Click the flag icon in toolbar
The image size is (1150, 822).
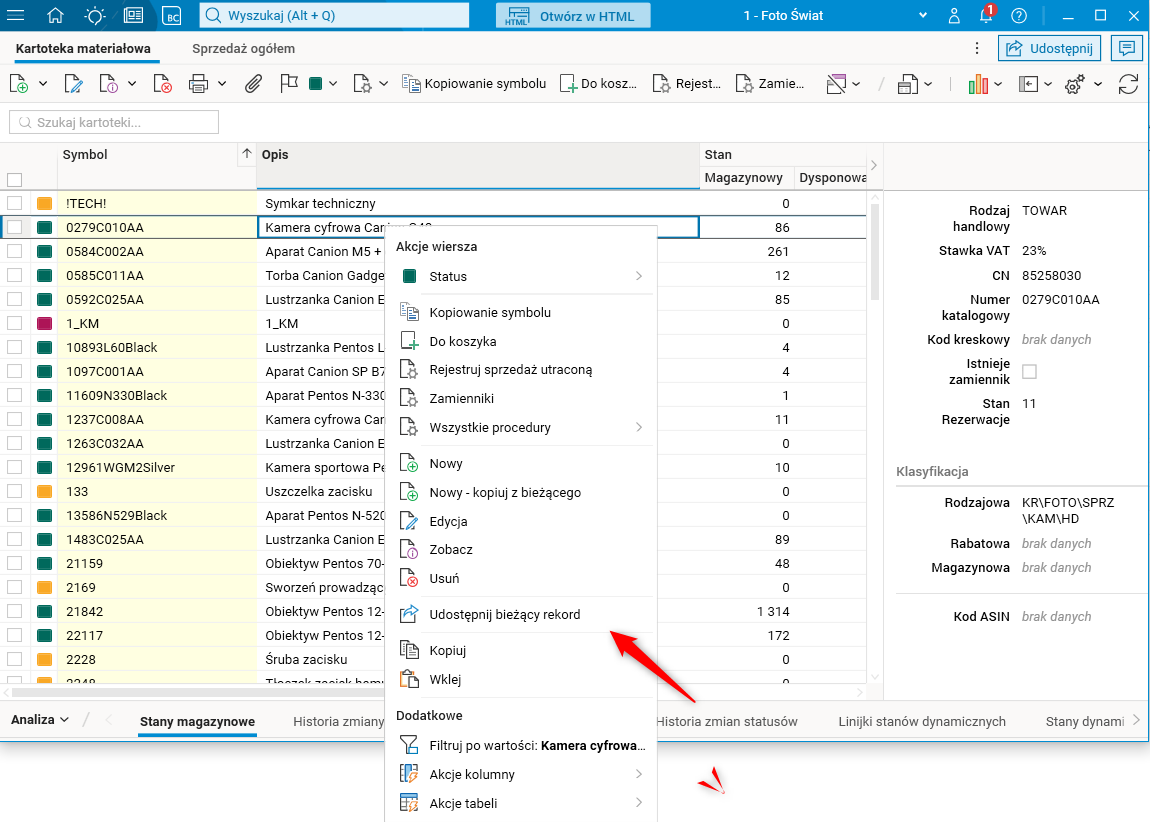coord(289,84)
